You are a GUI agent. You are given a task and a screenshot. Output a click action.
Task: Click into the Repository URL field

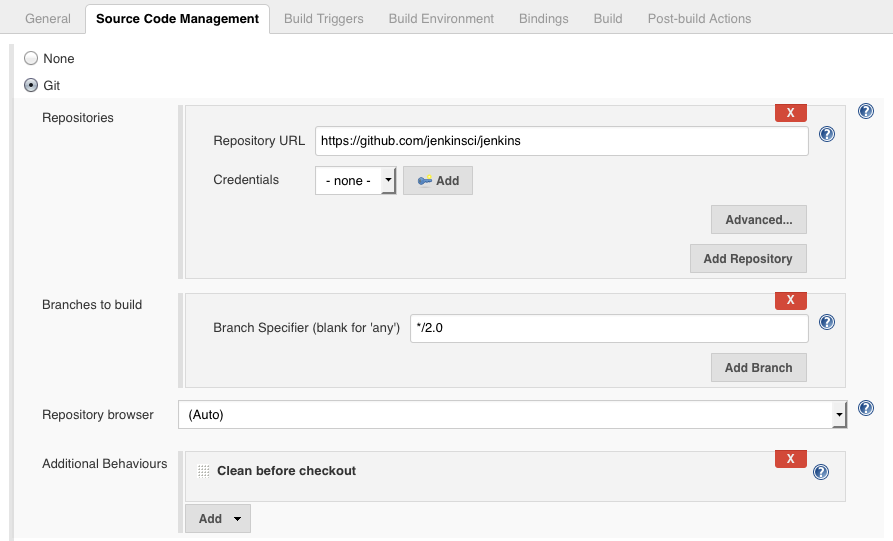click(x=561, y=141)
